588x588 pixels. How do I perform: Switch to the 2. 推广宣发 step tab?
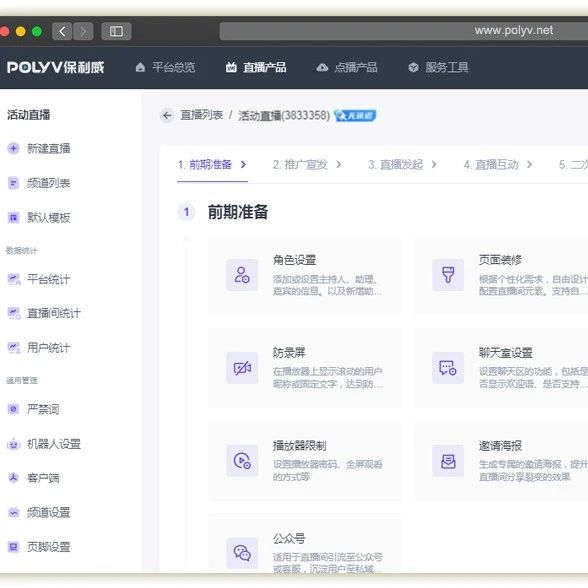point(300,165)
